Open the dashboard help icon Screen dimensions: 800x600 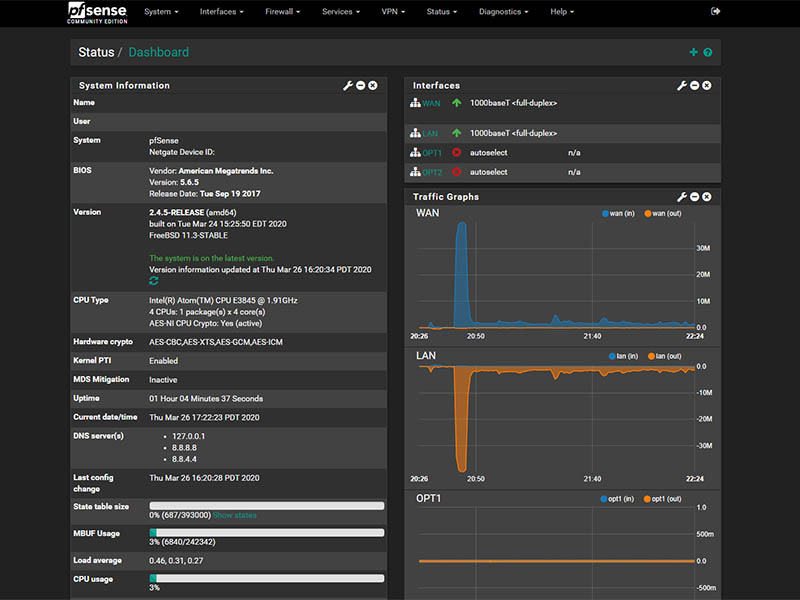click(708, 52)
